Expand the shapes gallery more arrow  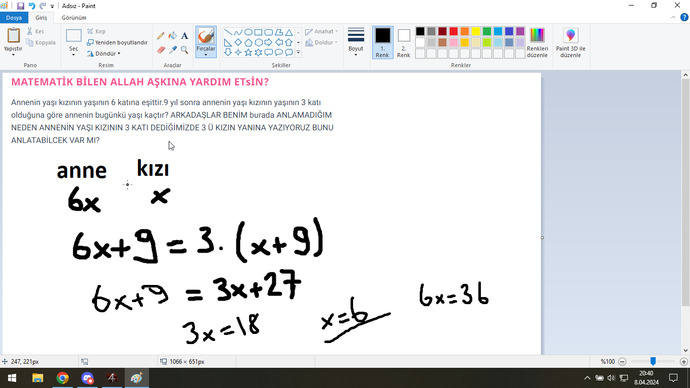click(298, 53)
